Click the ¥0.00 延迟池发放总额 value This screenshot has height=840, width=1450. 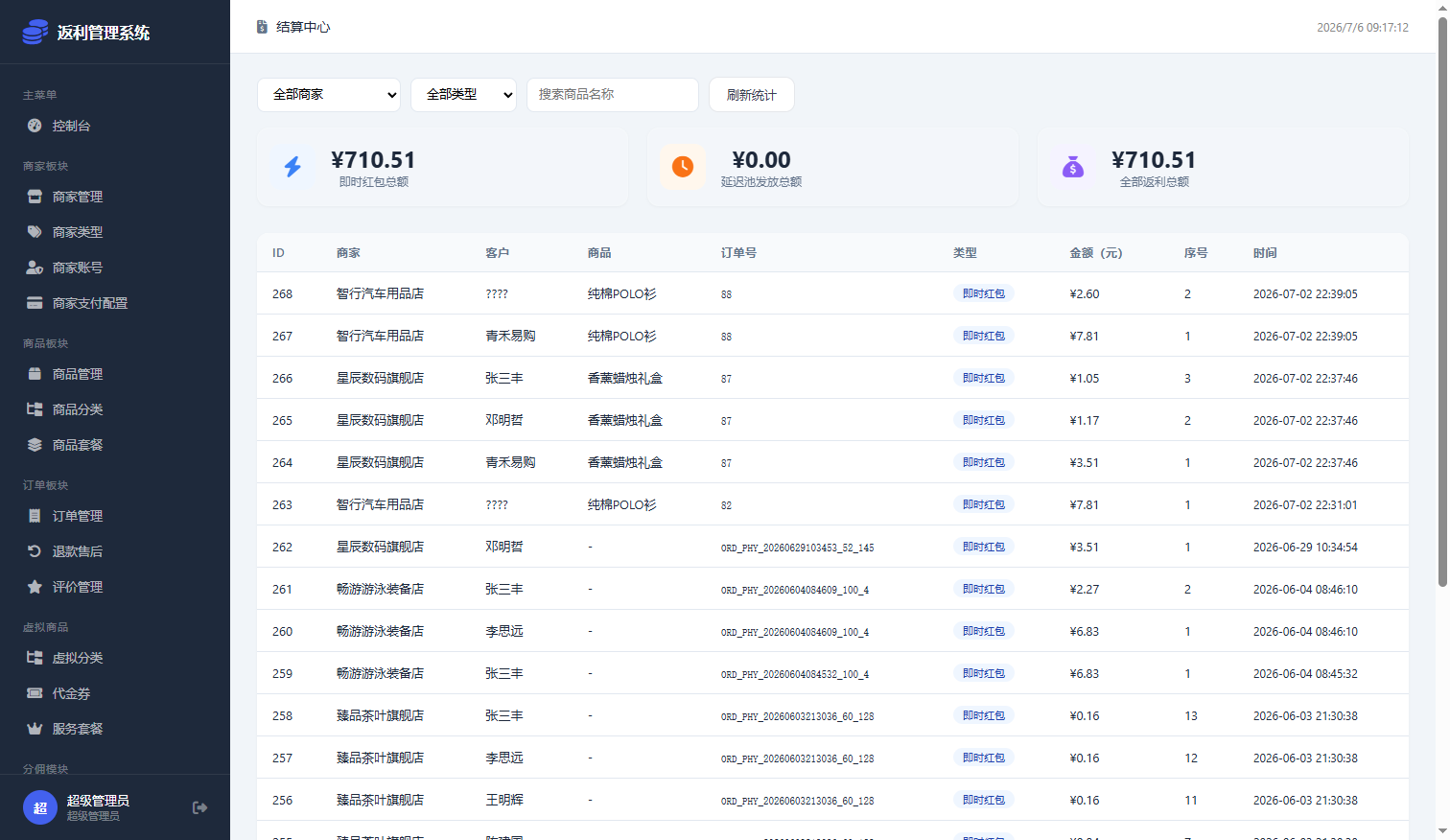point(761,160)
